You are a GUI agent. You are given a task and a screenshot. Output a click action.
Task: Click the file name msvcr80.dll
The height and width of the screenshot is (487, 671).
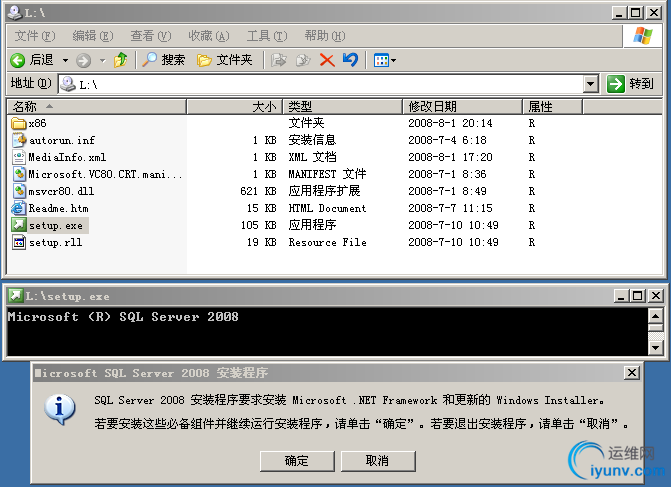coord(61,191)
